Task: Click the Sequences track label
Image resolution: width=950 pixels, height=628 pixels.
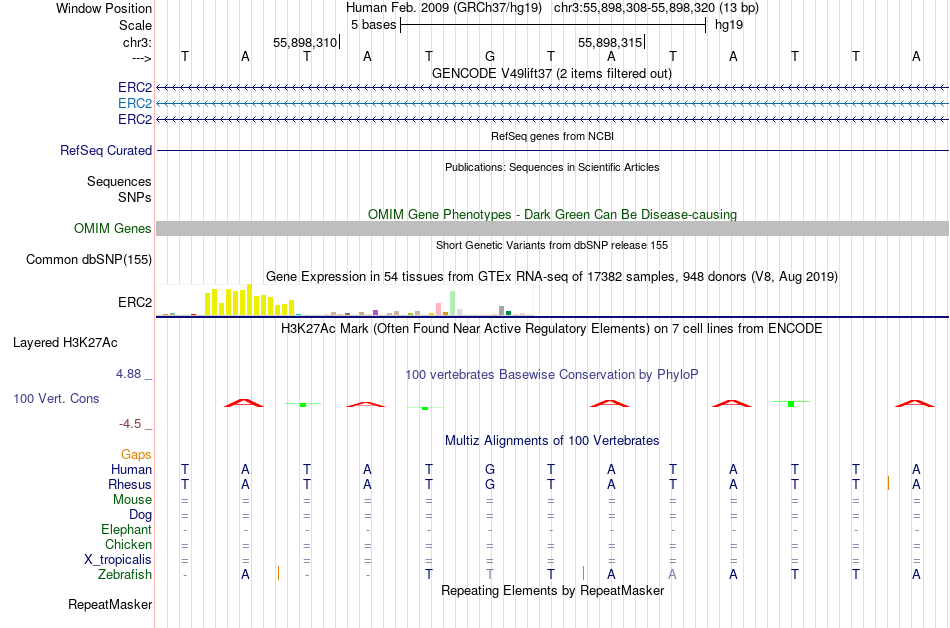Action: (119, 181)
